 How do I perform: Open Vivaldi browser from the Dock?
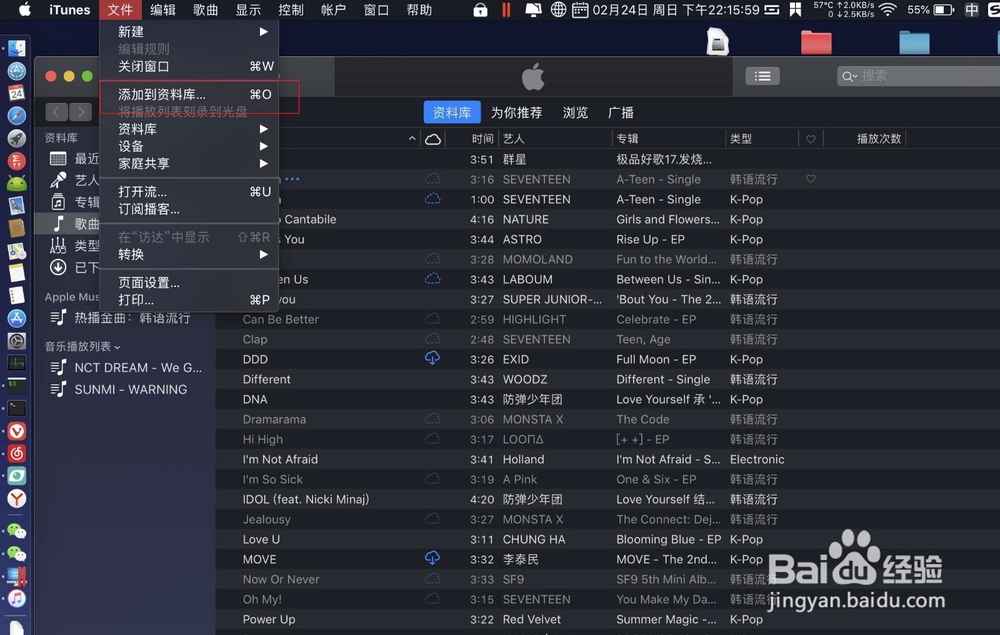click(17, 431)
